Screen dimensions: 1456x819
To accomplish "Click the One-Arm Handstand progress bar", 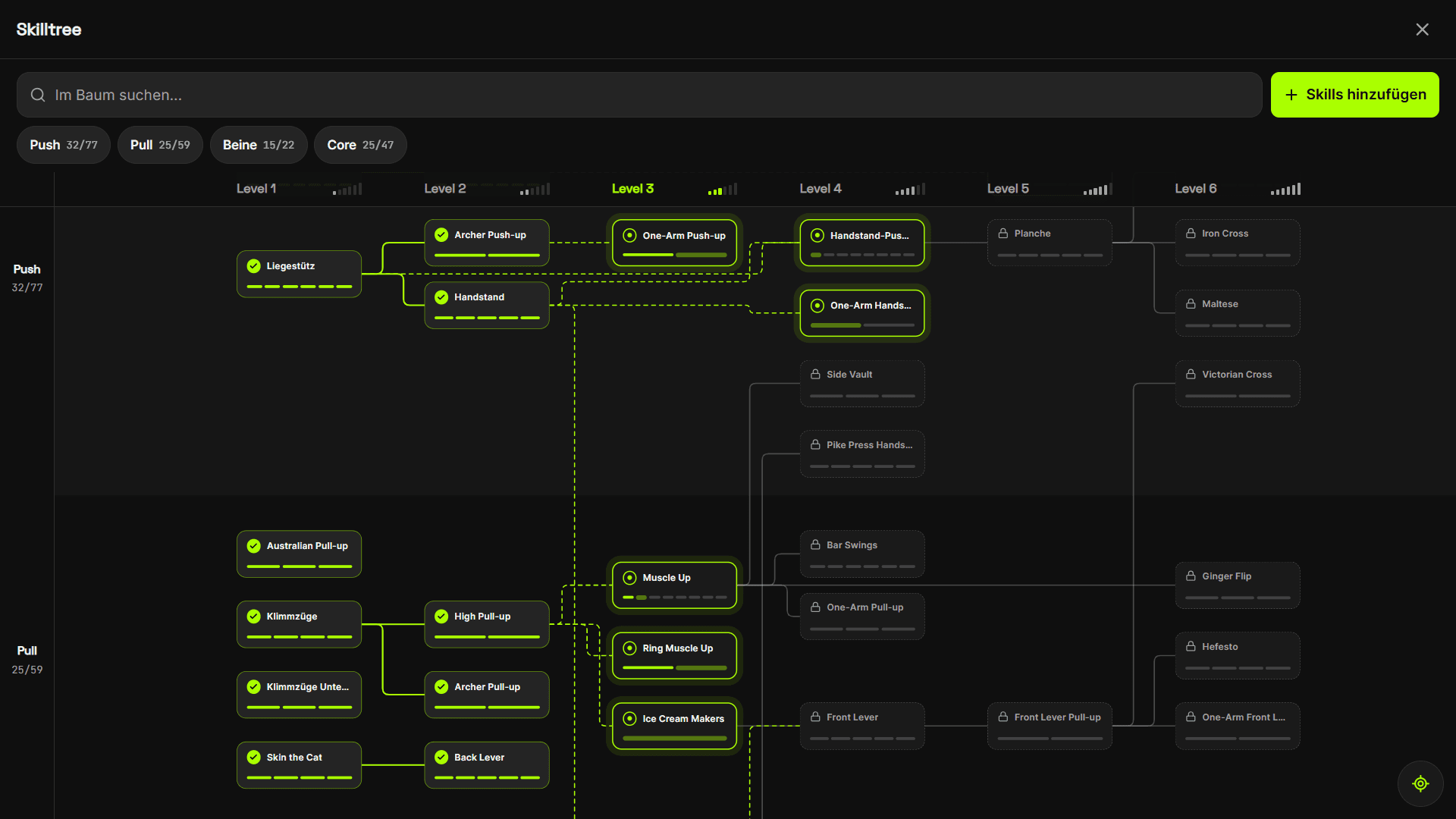I will click(x=862, y=325).
